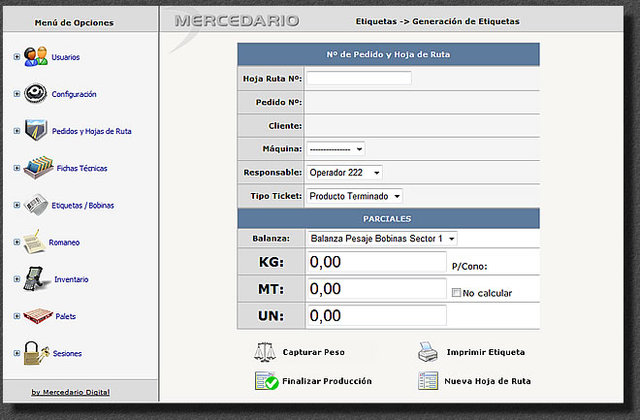Click the Mercedario logo
The image size is (640, 420).
tap(237, 21)
